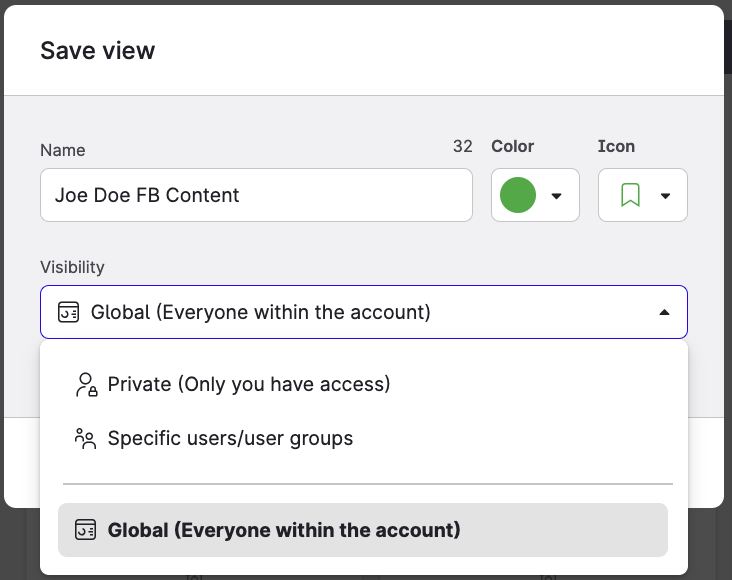Click the Visibility combo box field text

point(260,312)
